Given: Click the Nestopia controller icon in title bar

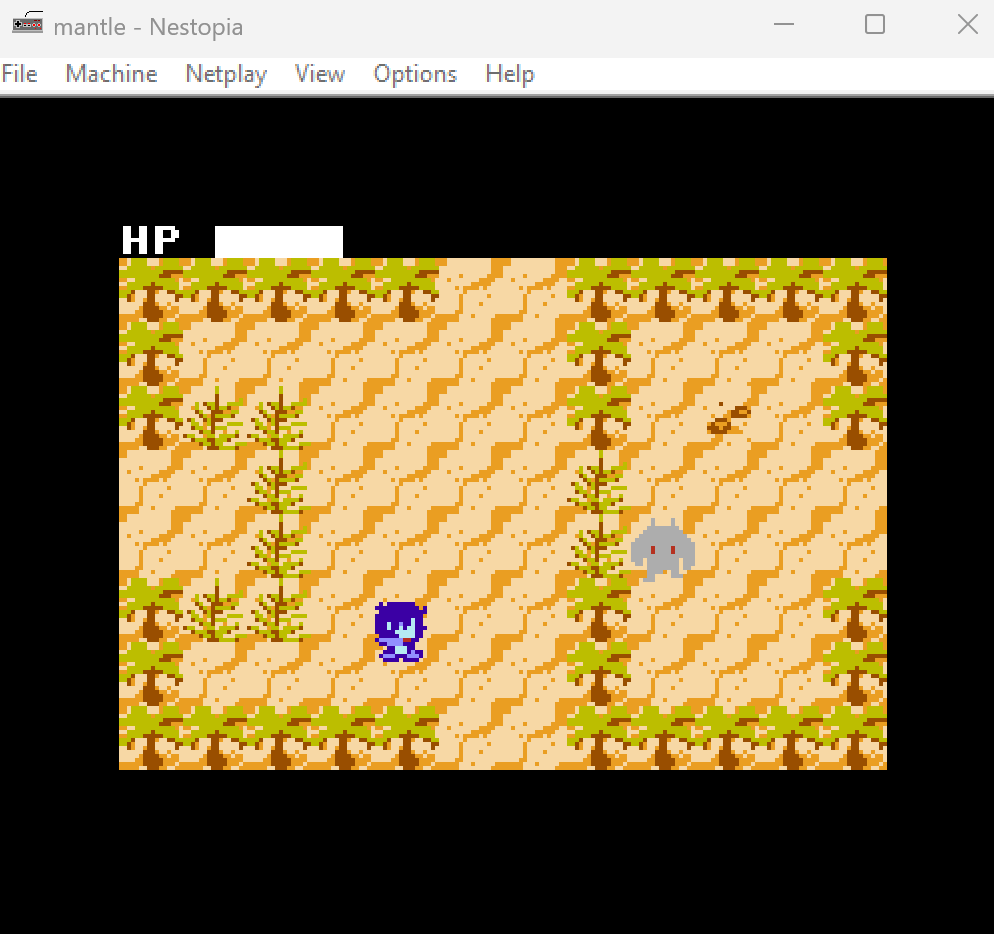Looking at the screenshot, I should (x=27, y=23).
